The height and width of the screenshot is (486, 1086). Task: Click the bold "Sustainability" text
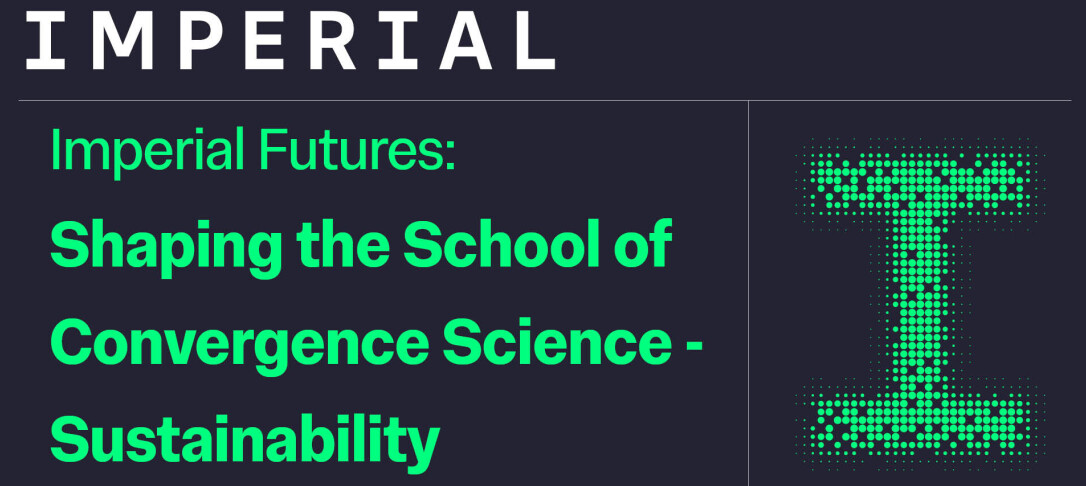click(245, 441)
